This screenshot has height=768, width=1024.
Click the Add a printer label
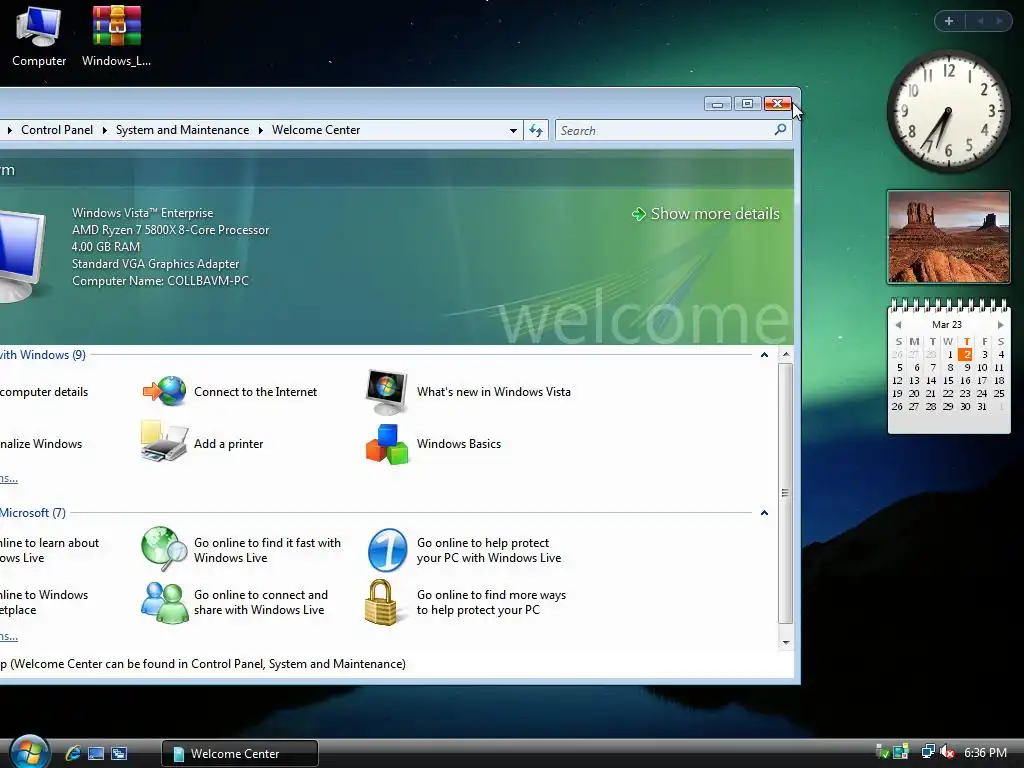pyautogui.click(x=229, y=443)
